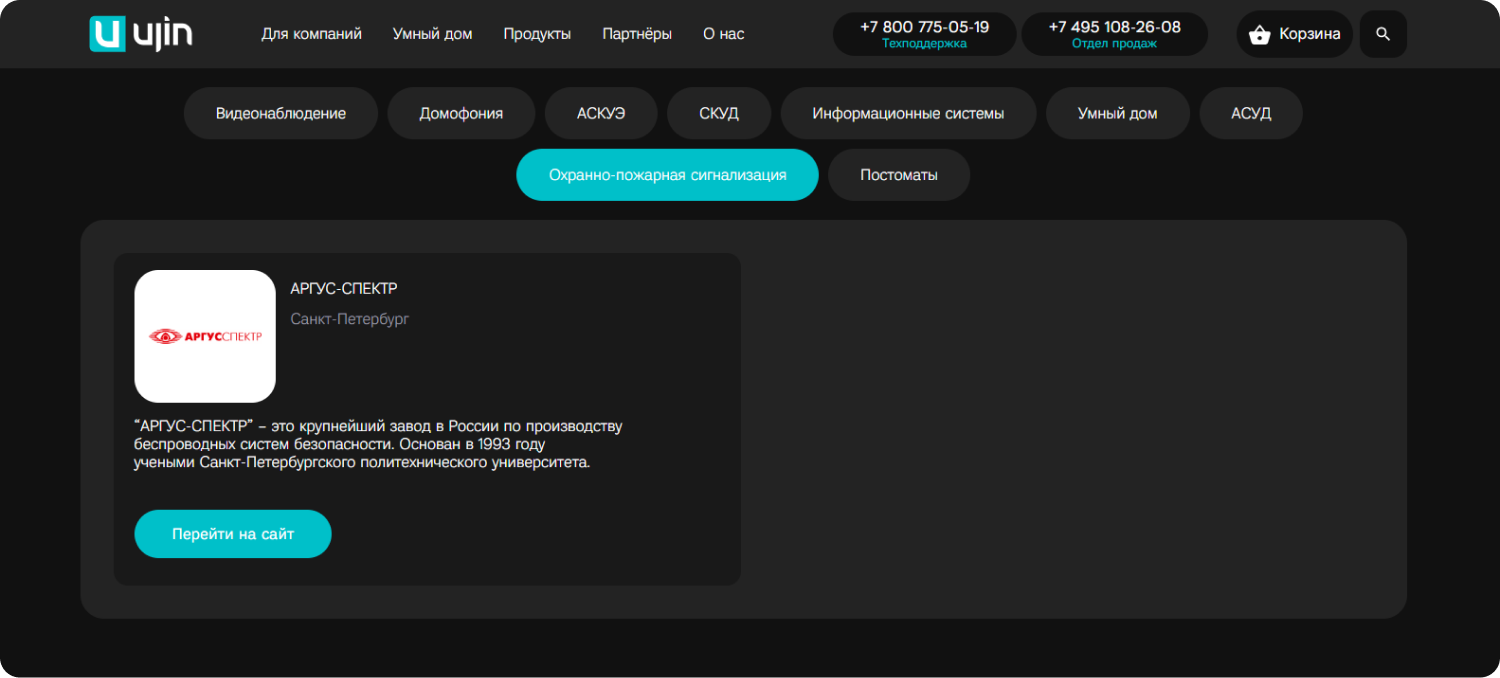This screenshot has height=678, width=1500.
Task: Select the АСКУЭ category filter
Action: (601, 113)
